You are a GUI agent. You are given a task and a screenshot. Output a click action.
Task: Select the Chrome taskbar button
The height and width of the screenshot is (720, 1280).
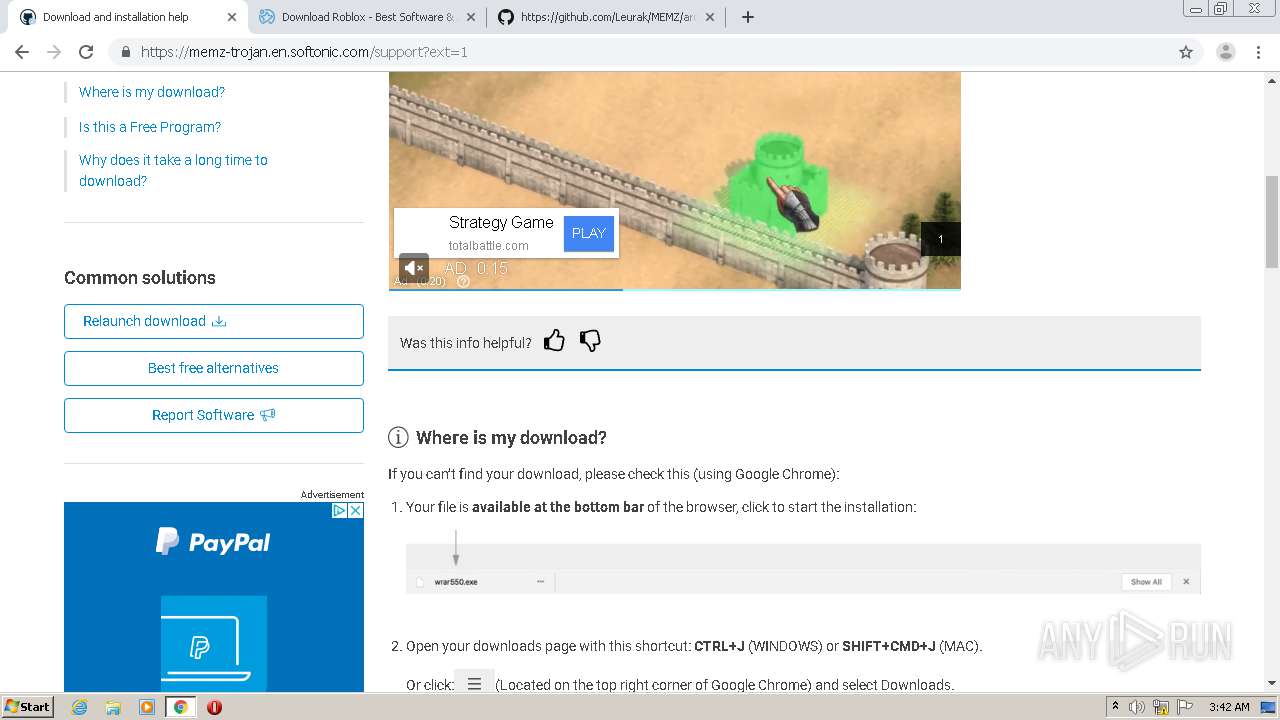tap(180, 707)
